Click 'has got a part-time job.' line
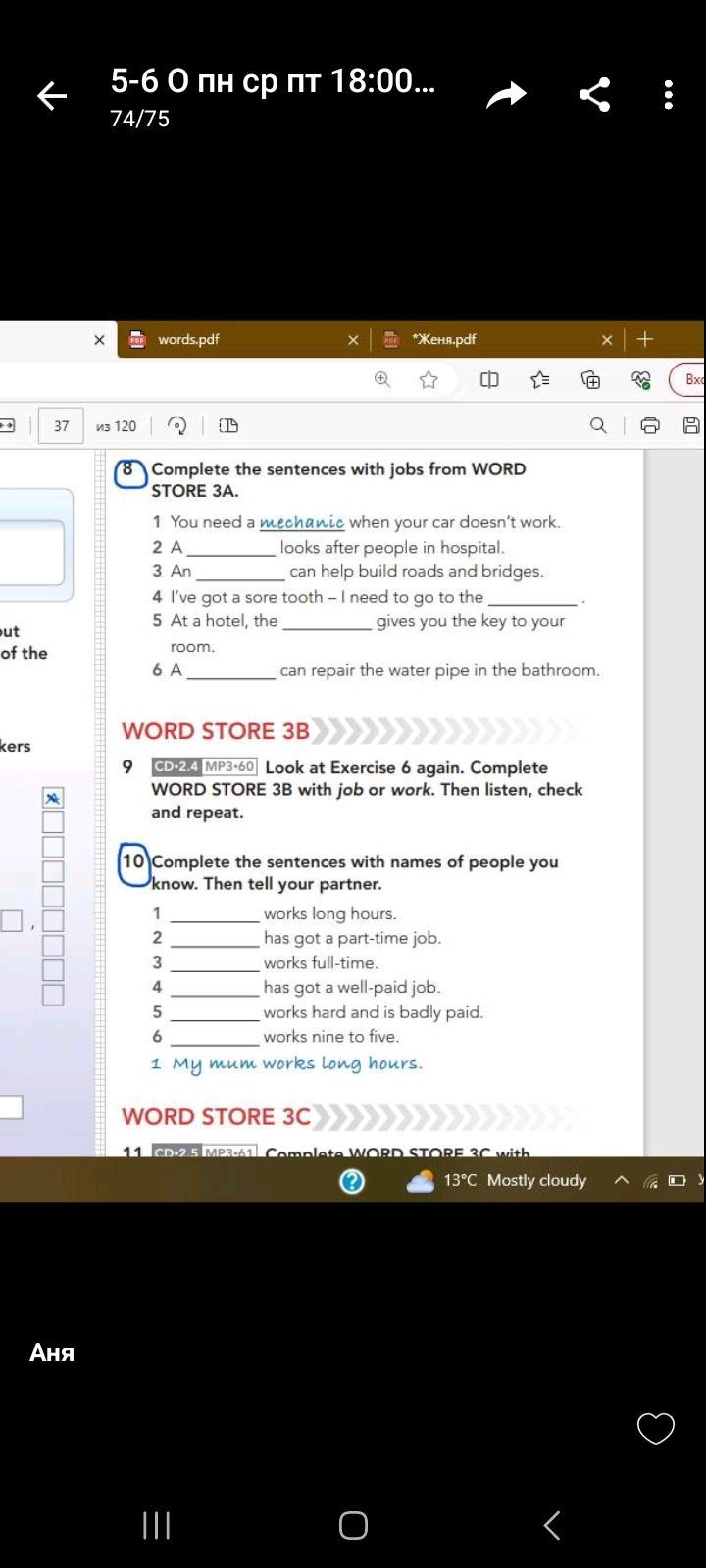This screenshot has height=1568, width=706. tap(352, 938)
